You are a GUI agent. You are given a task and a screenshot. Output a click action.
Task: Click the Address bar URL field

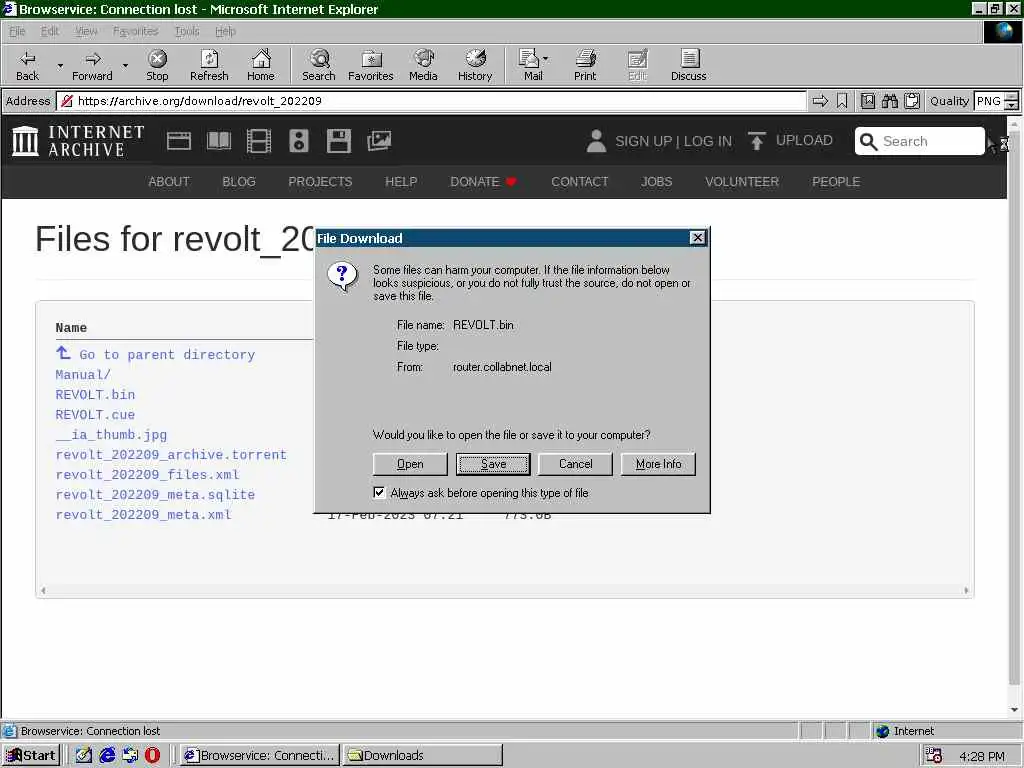(x=431, y=101)
